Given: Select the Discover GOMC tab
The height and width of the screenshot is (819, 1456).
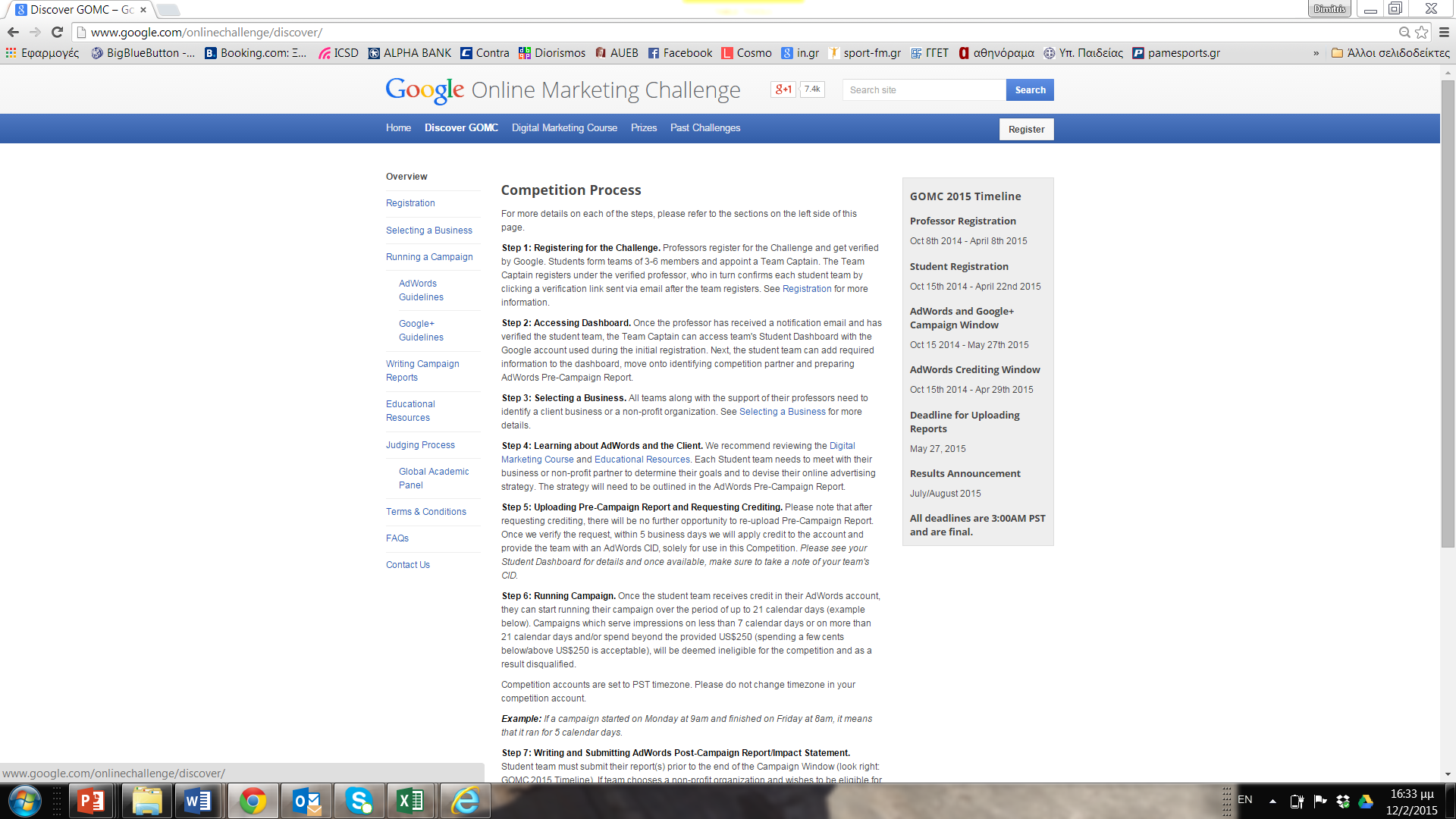Looking at the screenshot, I should (x=461, y=128).
